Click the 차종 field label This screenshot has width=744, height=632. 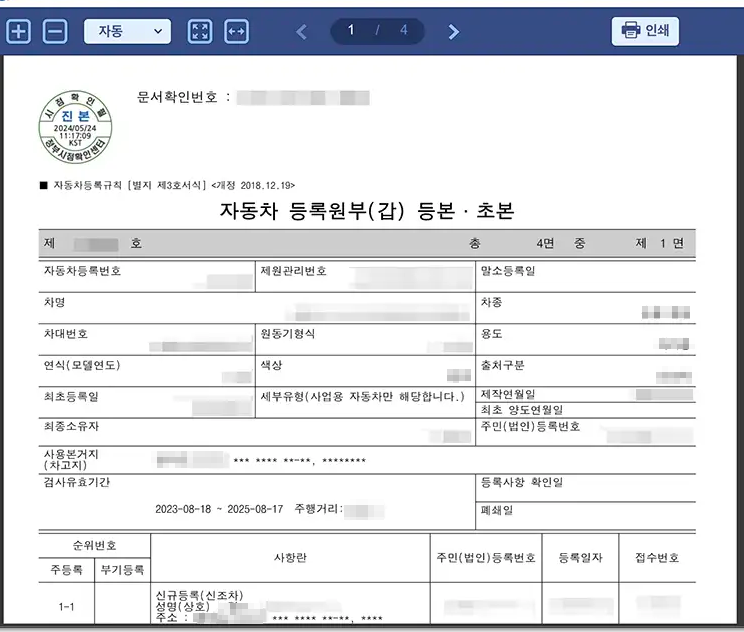tap(491, 302)
